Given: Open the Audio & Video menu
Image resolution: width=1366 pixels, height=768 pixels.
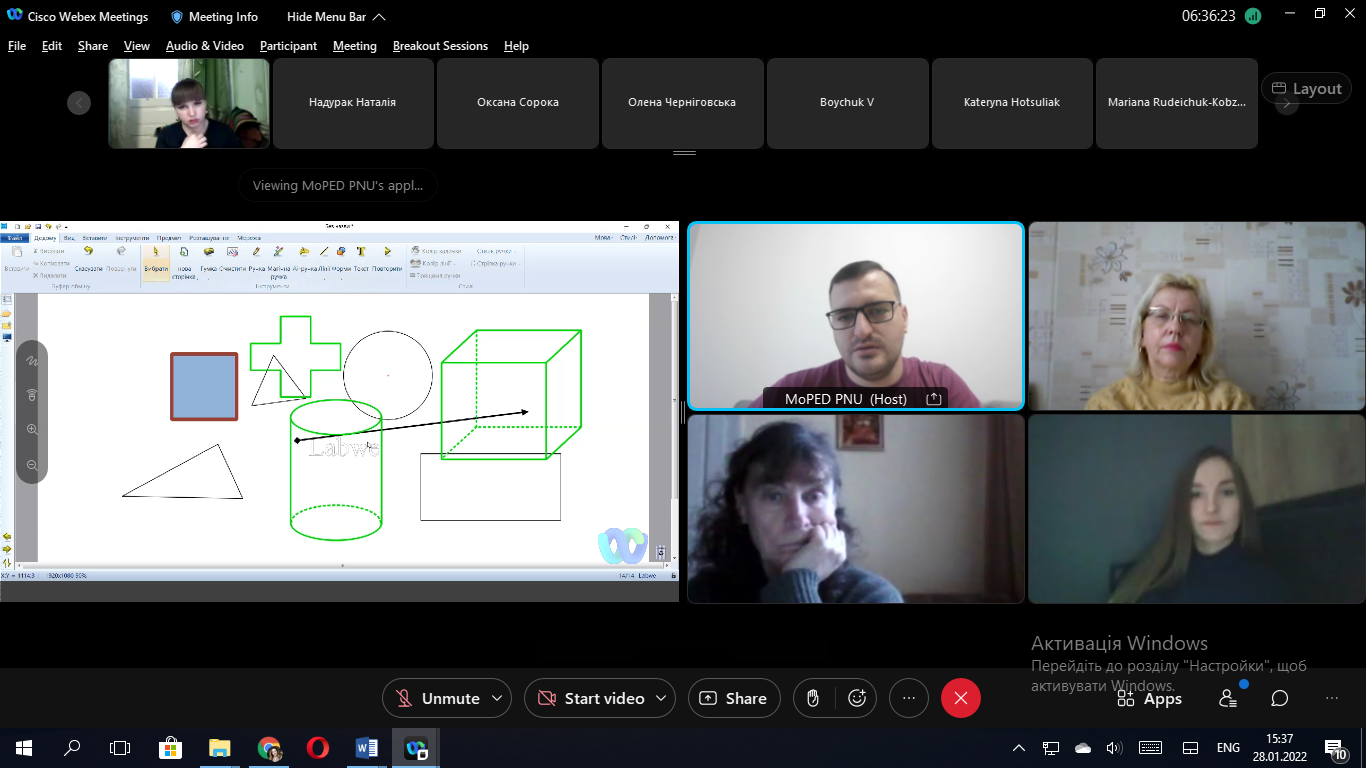Looking at the screenshot, I should (x=204, y=46).
